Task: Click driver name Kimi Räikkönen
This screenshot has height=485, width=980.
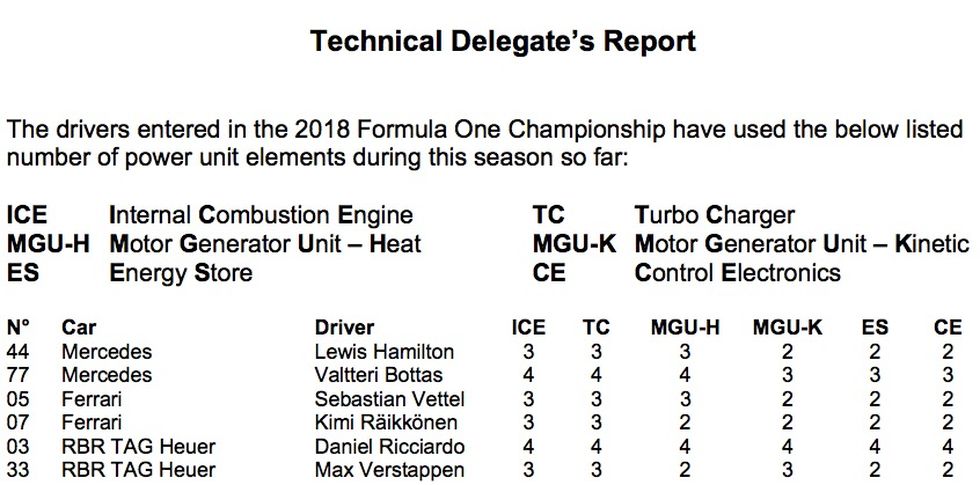Action: pyautogui.click(x=386, y=422)
